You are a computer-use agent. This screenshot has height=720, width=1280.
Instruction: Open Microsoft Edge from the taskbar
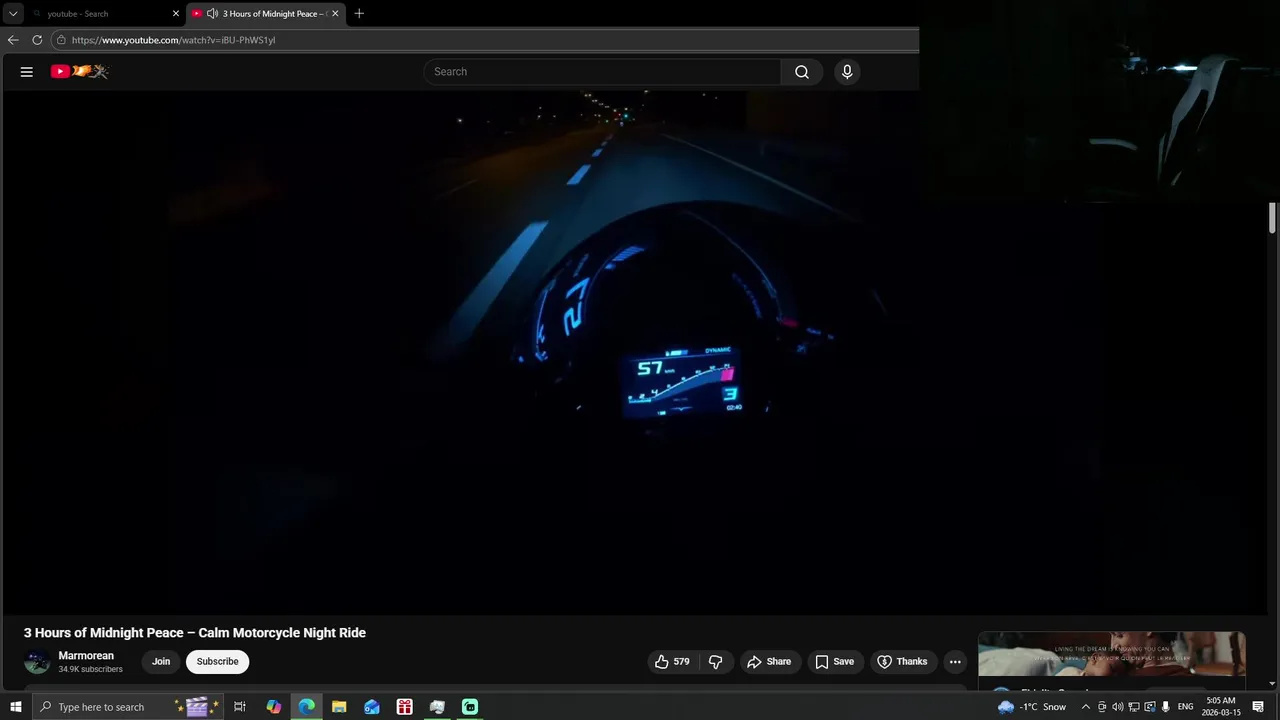click(x=306, y=707)
